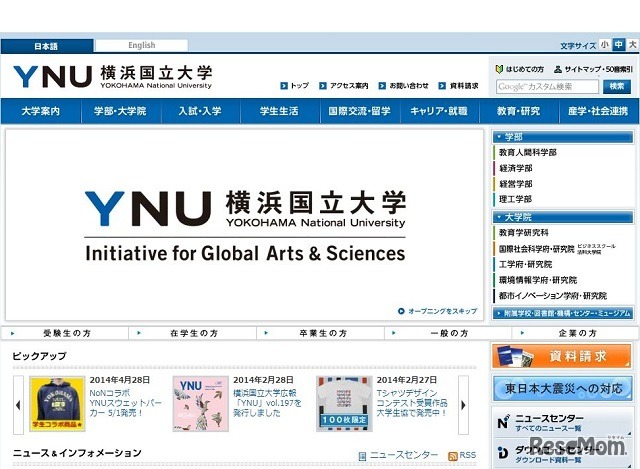Expand the 受験生の方 audience menu
Image resolution: width=640 pixels, height=469 pixels.
[65, 333]
